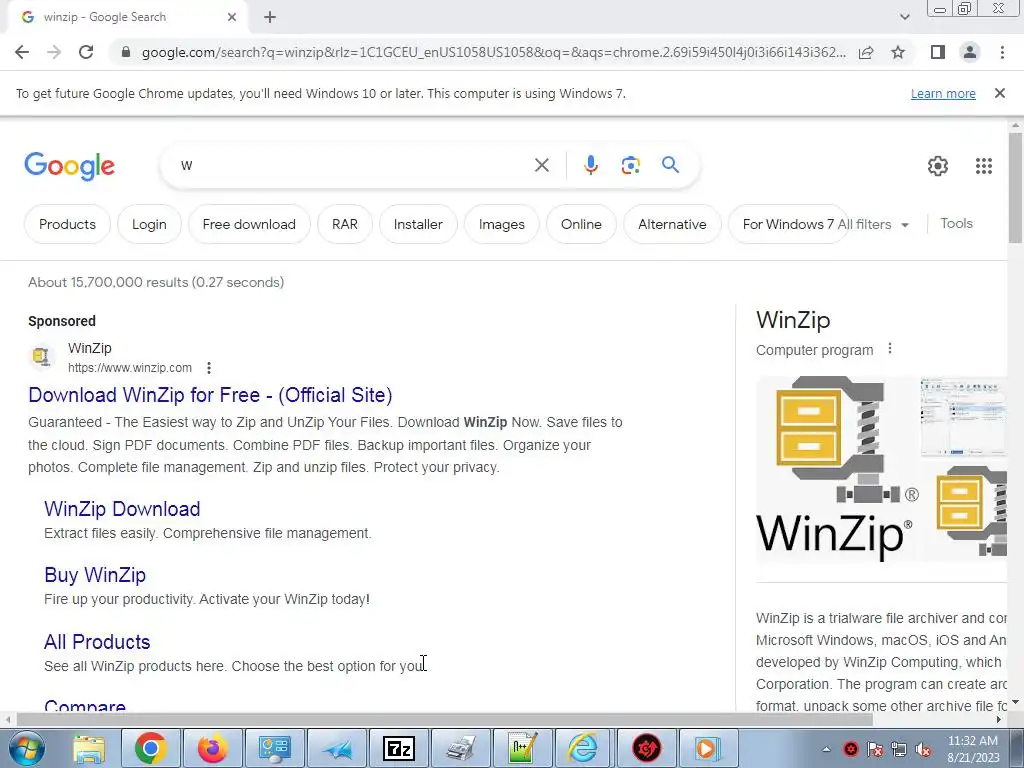Open more options for WinZip knowledge panel
Viewport: 1024px width, 768px height.
889,349
